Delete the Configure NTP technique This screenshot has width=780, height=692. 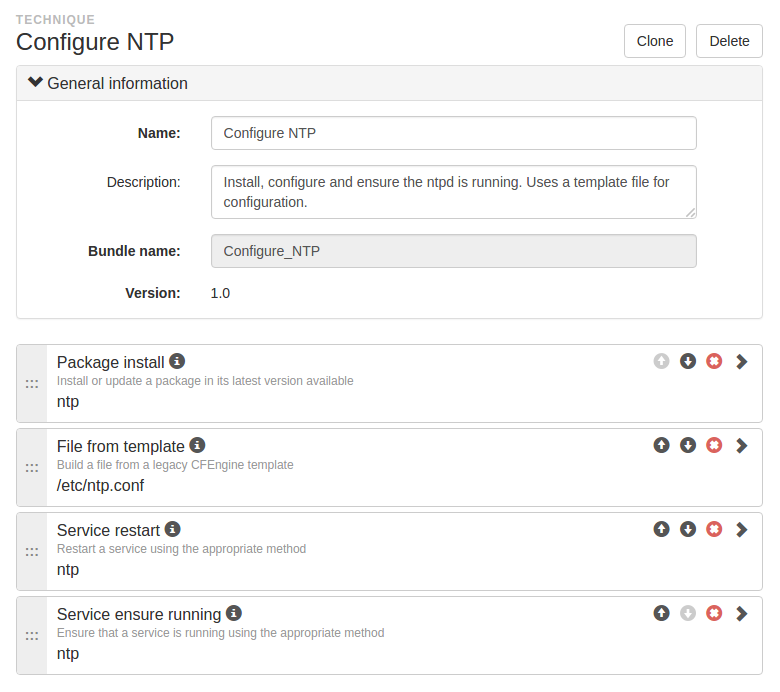pos(729,41)
